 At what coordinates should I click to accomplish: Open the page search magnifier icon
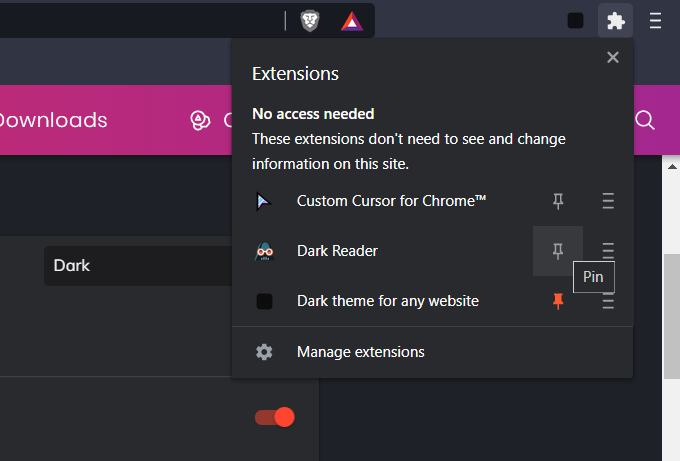tap(645, 120)
